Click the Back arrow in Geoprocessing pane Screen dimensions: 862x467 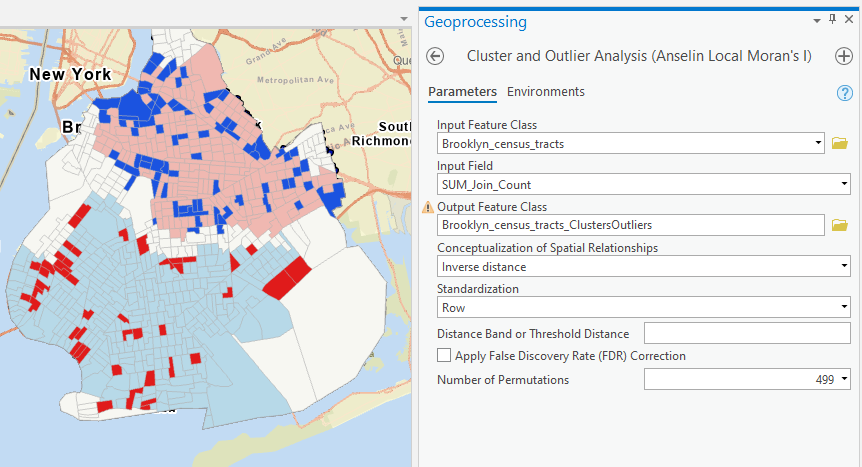435,56
